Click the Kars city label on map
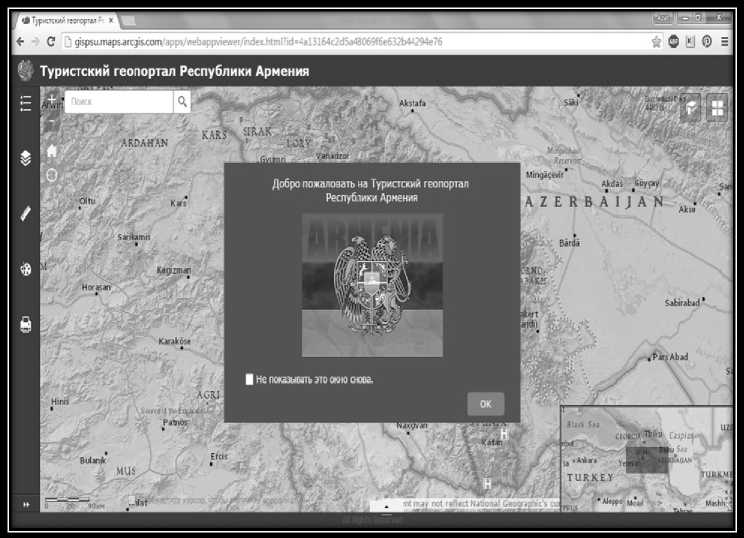The height and width of the screenshot is (538, 744). pos(178,203)
